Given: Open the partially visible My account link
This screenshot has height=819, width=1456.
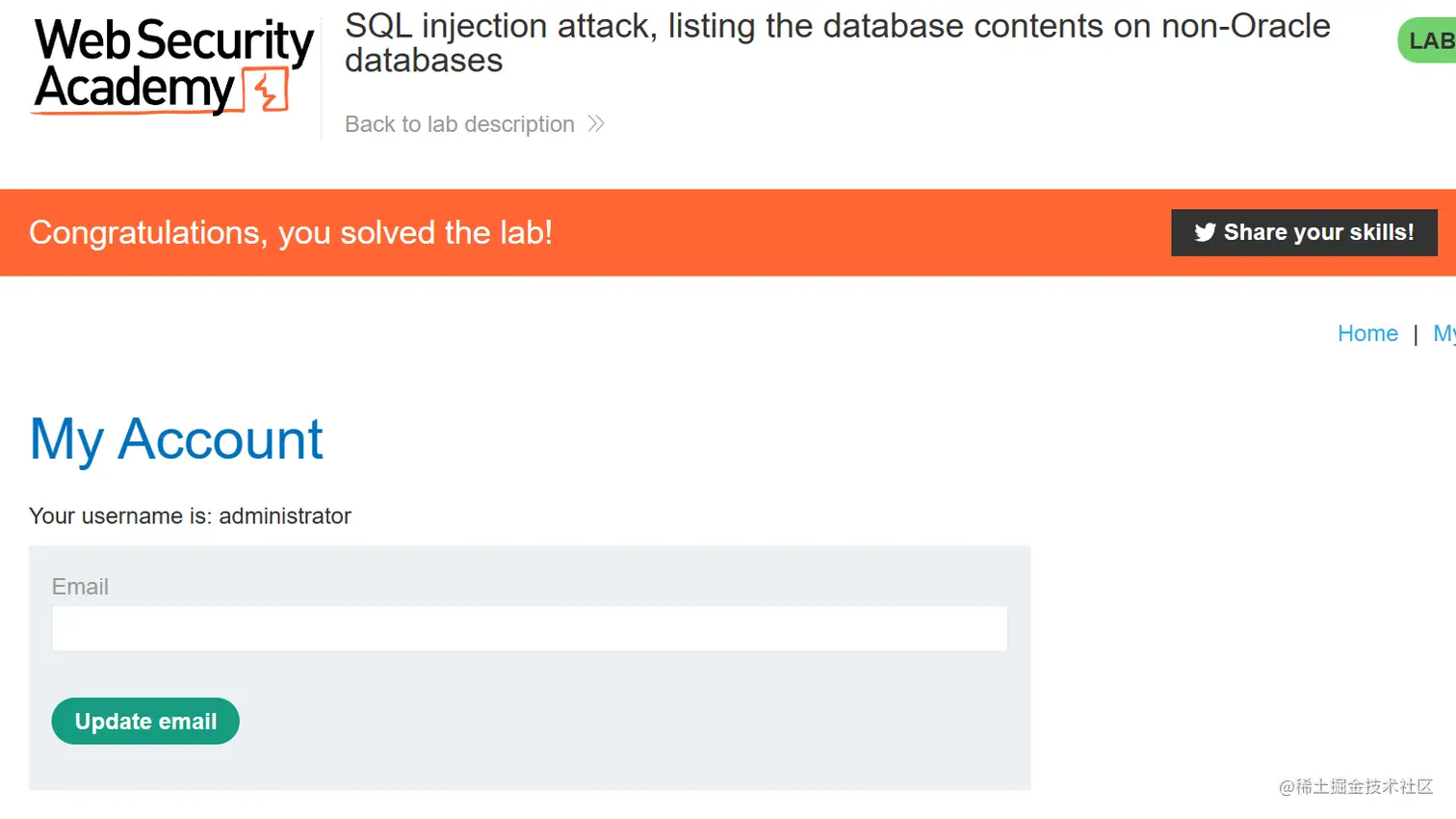Looking at the screenshot, I should coord(1444,333).
